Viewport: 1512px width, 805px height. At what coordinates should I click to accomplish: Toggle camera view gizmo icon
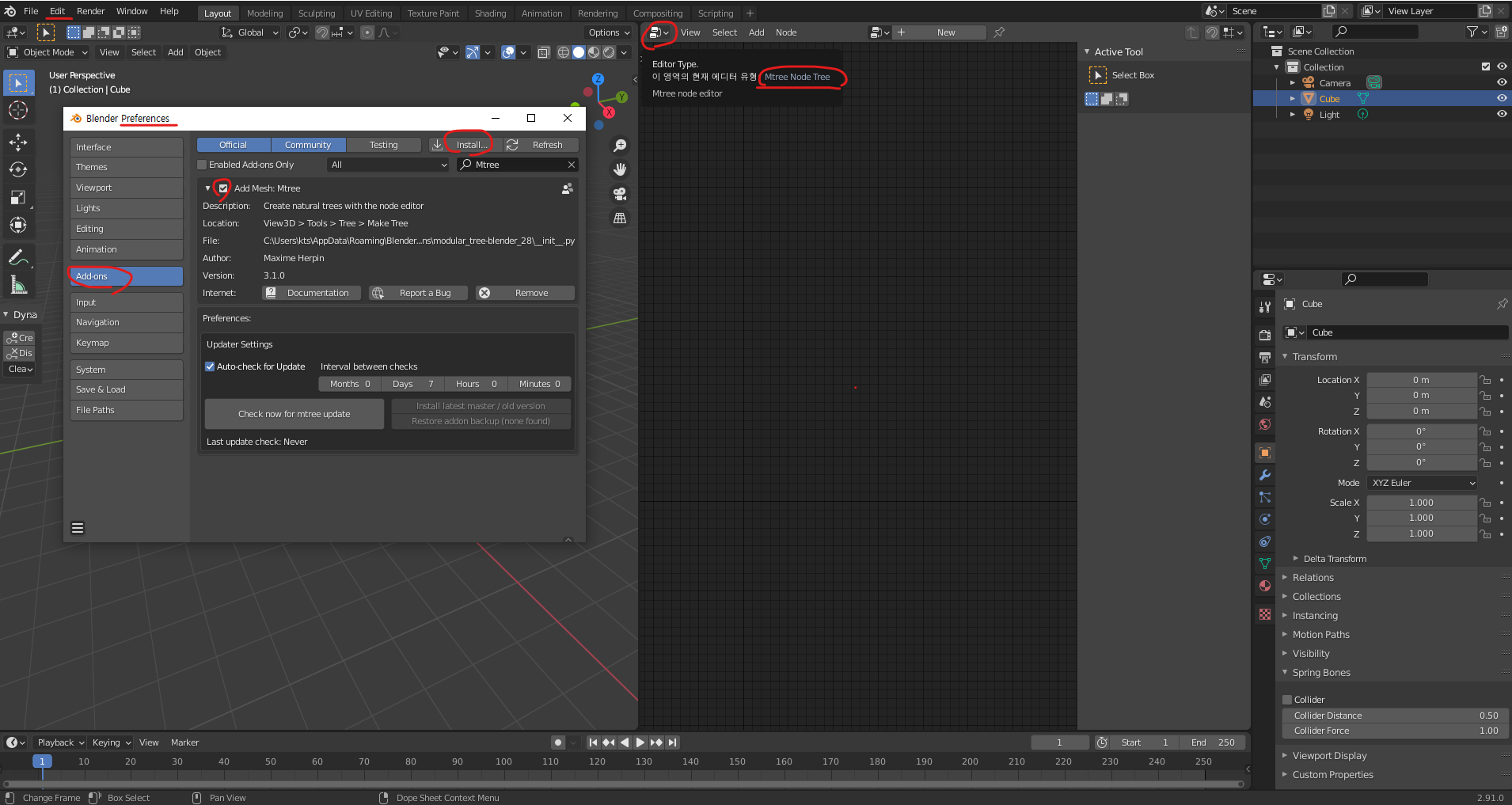click(x=620, y=194)
